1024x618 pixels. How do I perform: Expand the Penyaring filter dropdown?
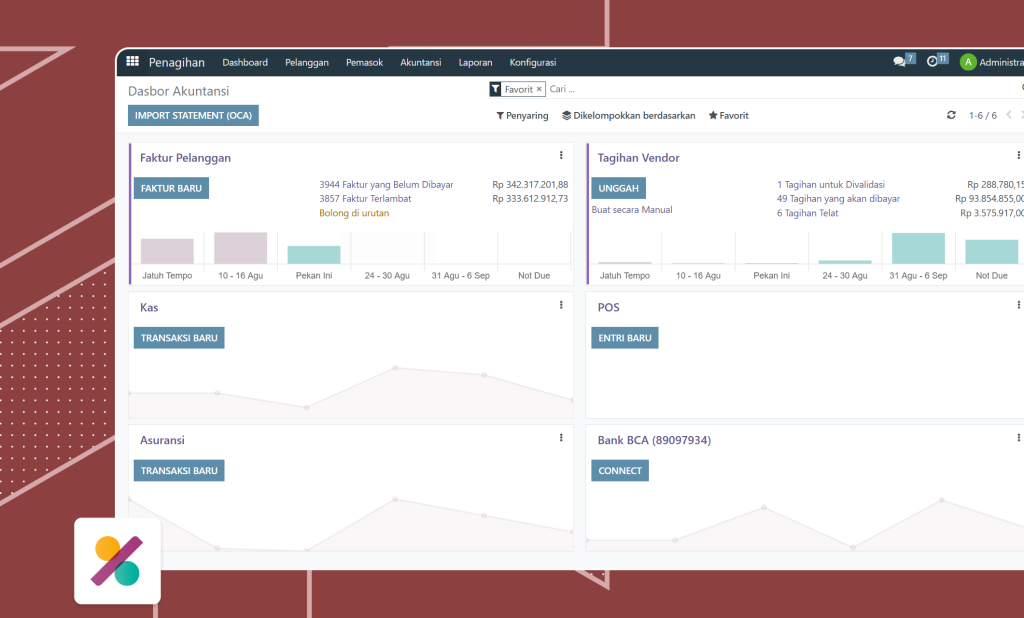[522, 116]
